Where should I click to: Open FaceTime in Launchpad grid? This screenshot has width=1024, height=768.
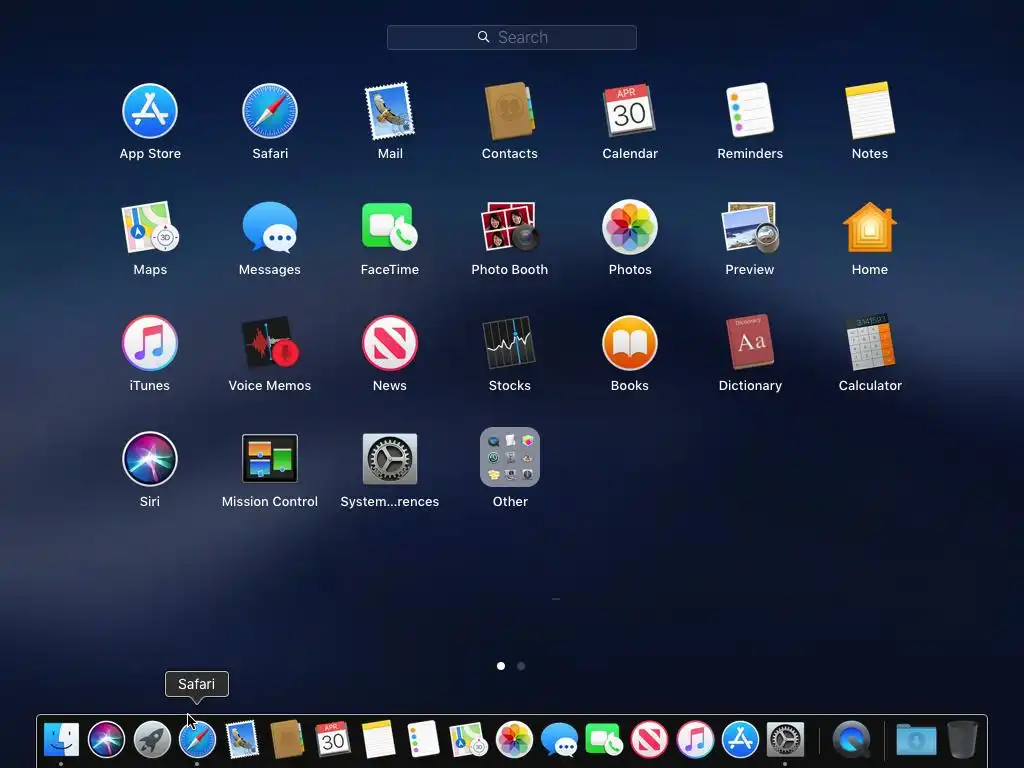[390, 227]
